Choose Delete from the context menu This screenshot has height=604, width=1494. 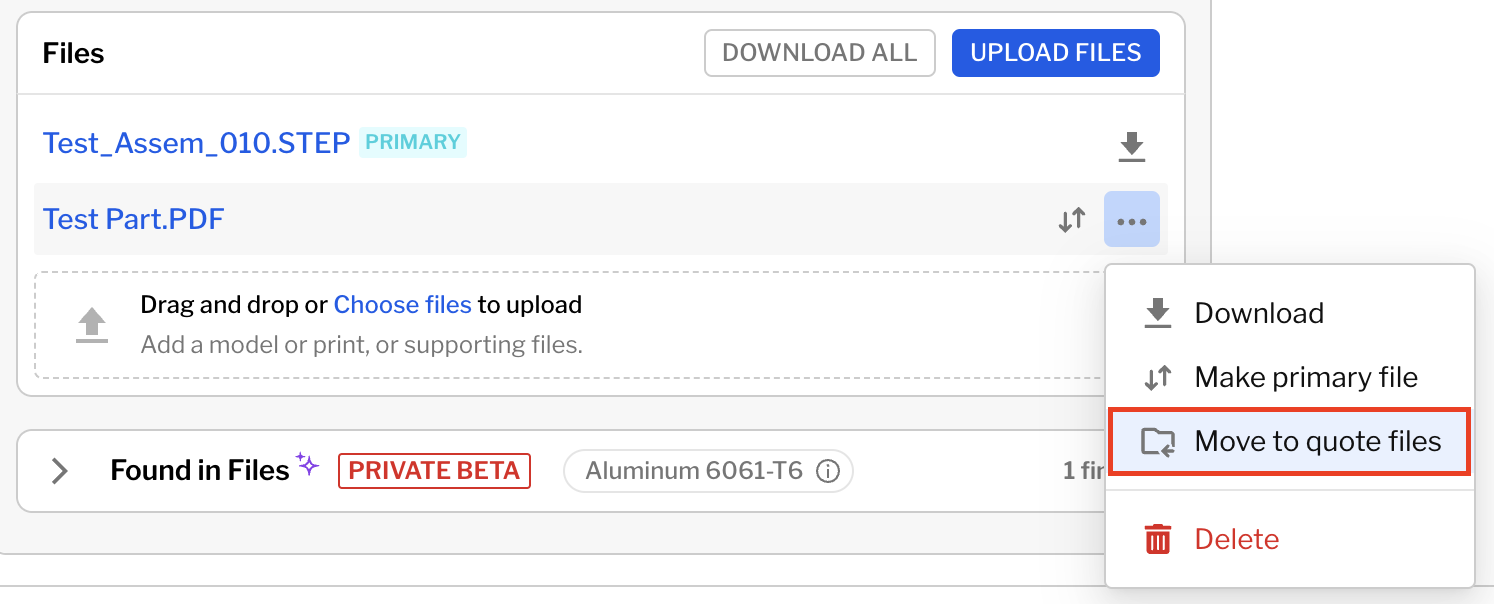click(1236, 539)
